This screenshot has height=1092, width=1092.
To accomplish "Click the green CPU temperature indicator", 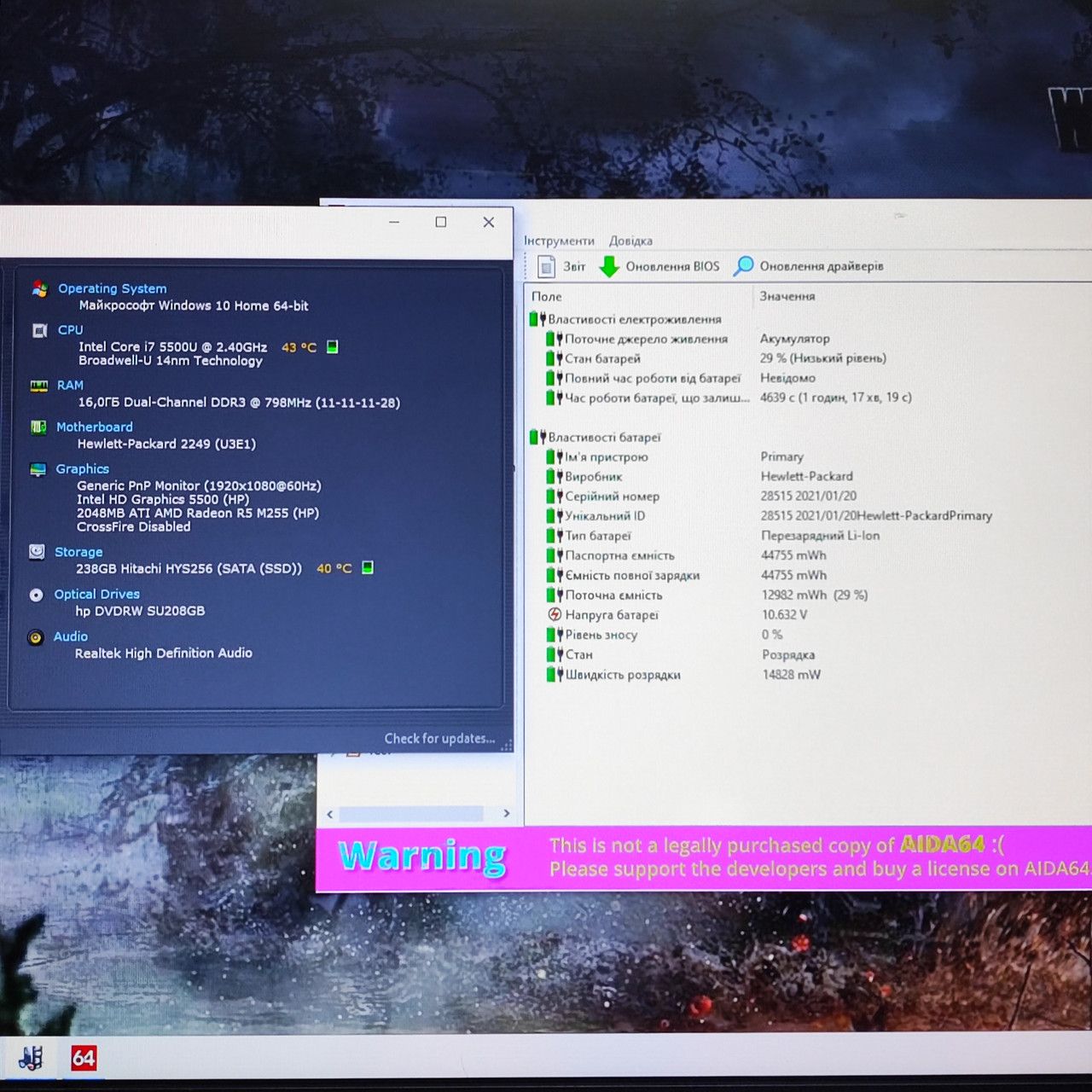I will tap(333, 346).
